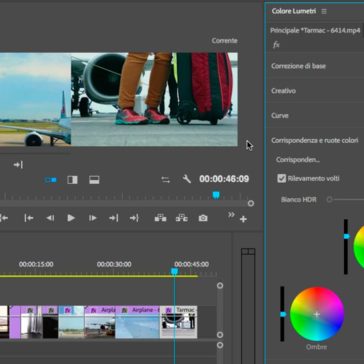Click the swap sides arrows icon
The image size is (364, 364).
pos(165,180)
